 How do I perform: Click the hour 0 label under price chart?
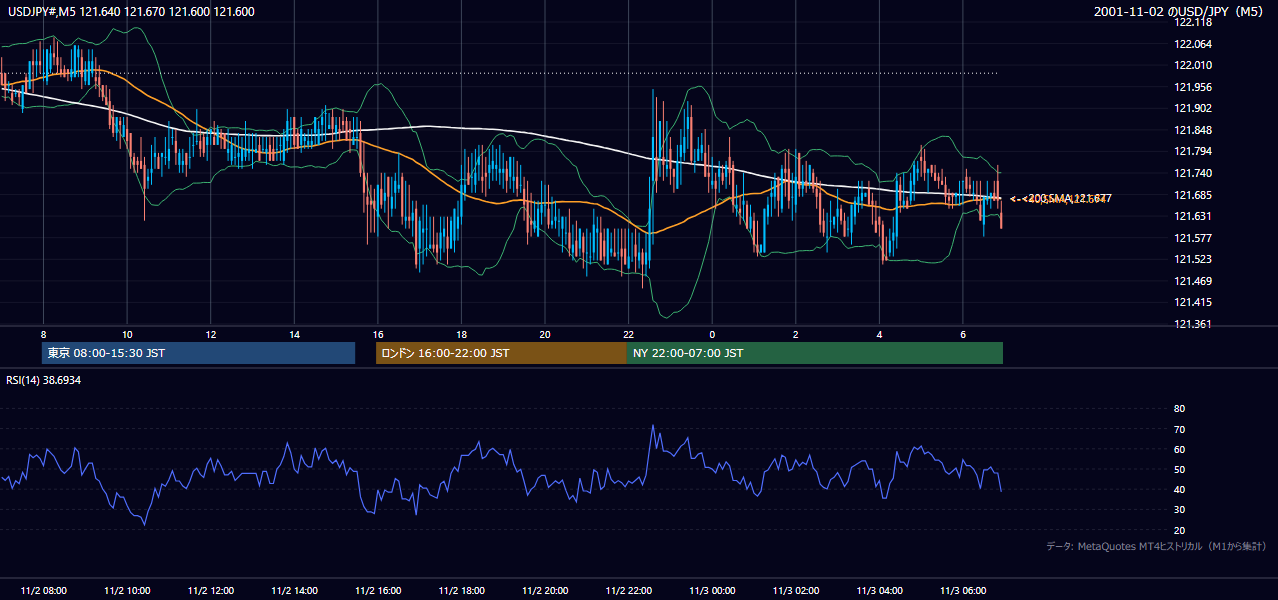[x=712, y=334]
